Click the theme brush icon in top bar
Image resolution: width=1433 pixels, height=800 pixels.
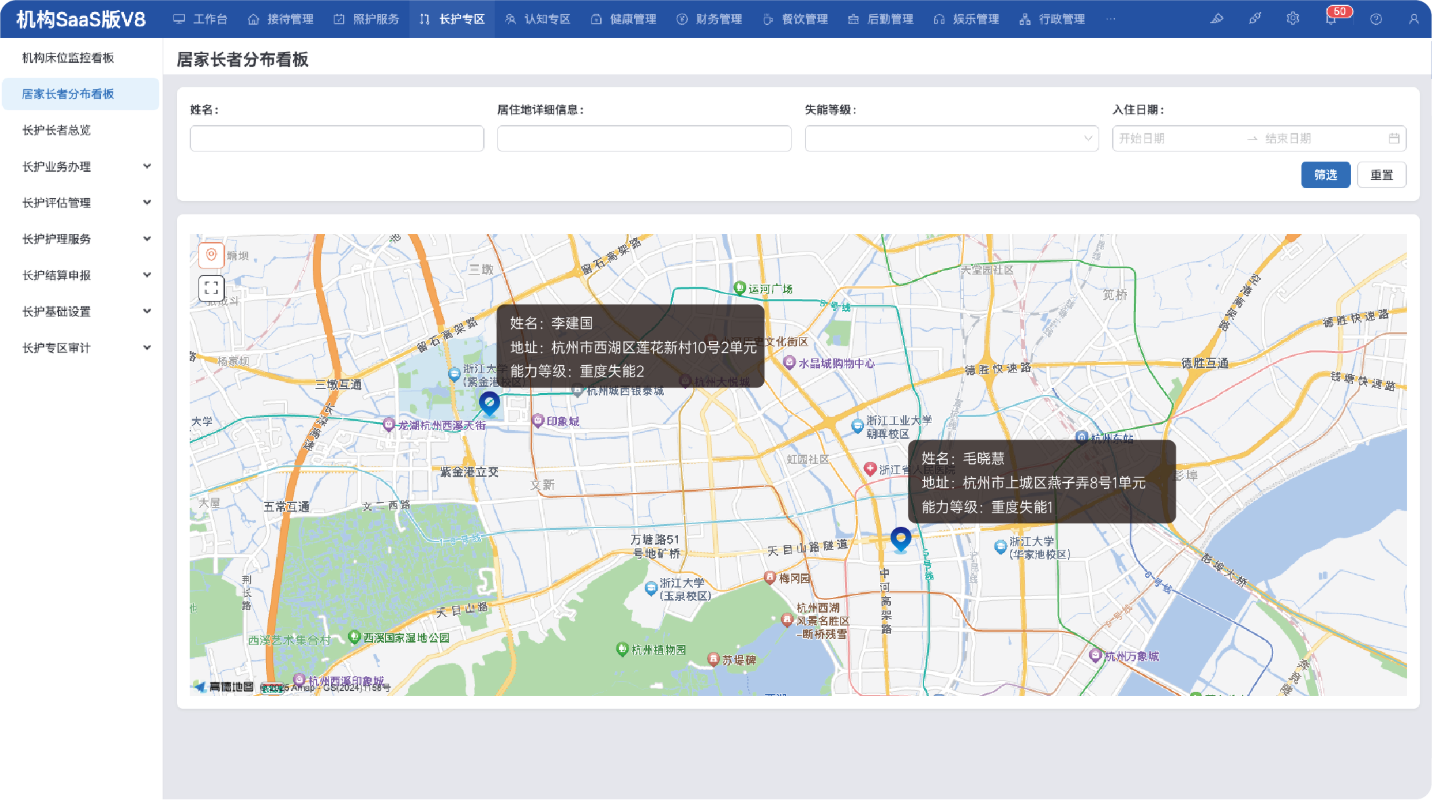tap(1253, 18)
